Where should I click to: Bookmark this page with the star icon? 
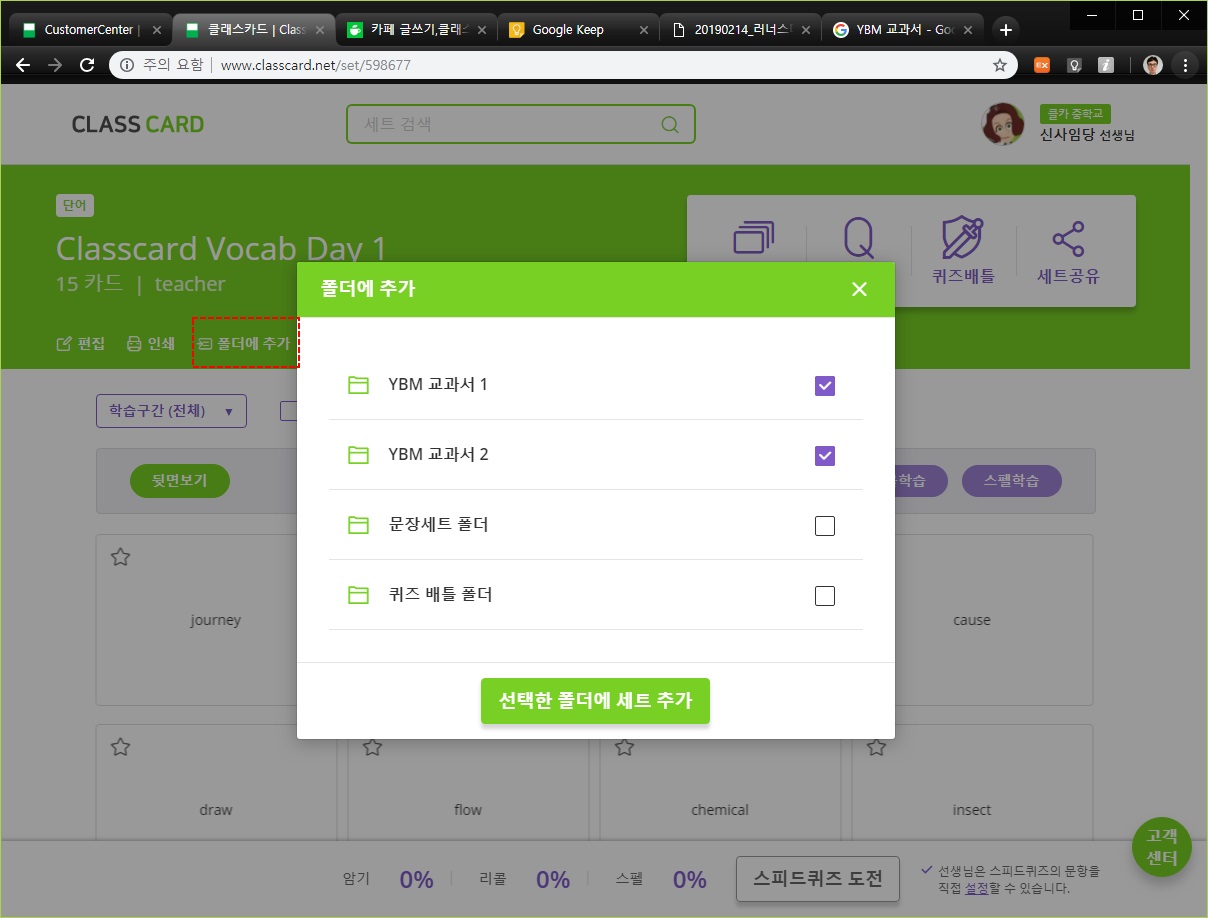point(999,65)
